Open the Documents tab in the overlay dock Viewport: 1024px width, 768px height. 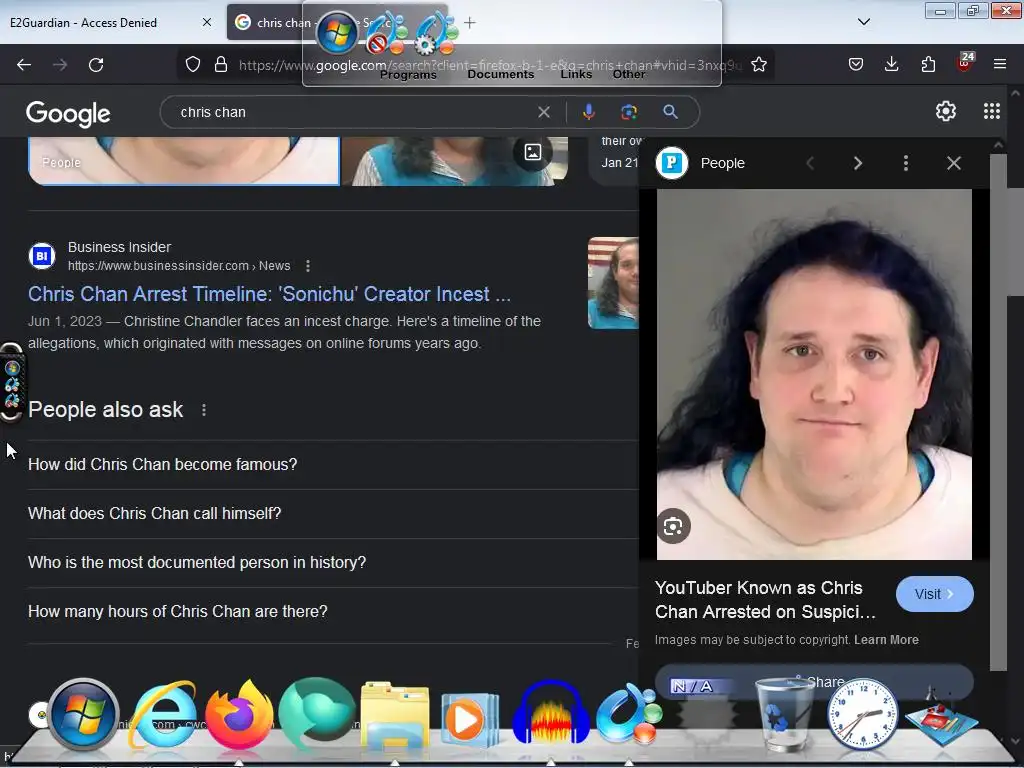coord(501,74)
